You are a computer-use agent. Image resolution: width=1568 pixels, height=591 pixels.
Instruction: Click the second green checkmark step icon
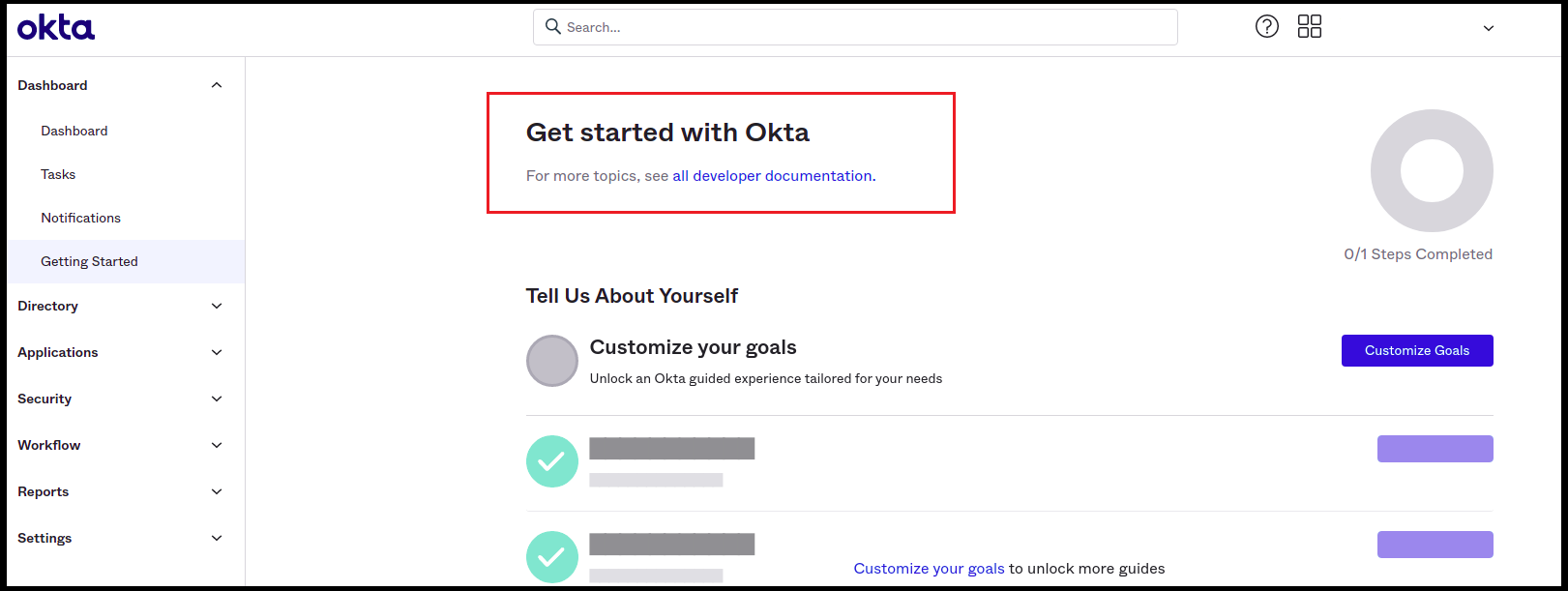click(551, 557)
